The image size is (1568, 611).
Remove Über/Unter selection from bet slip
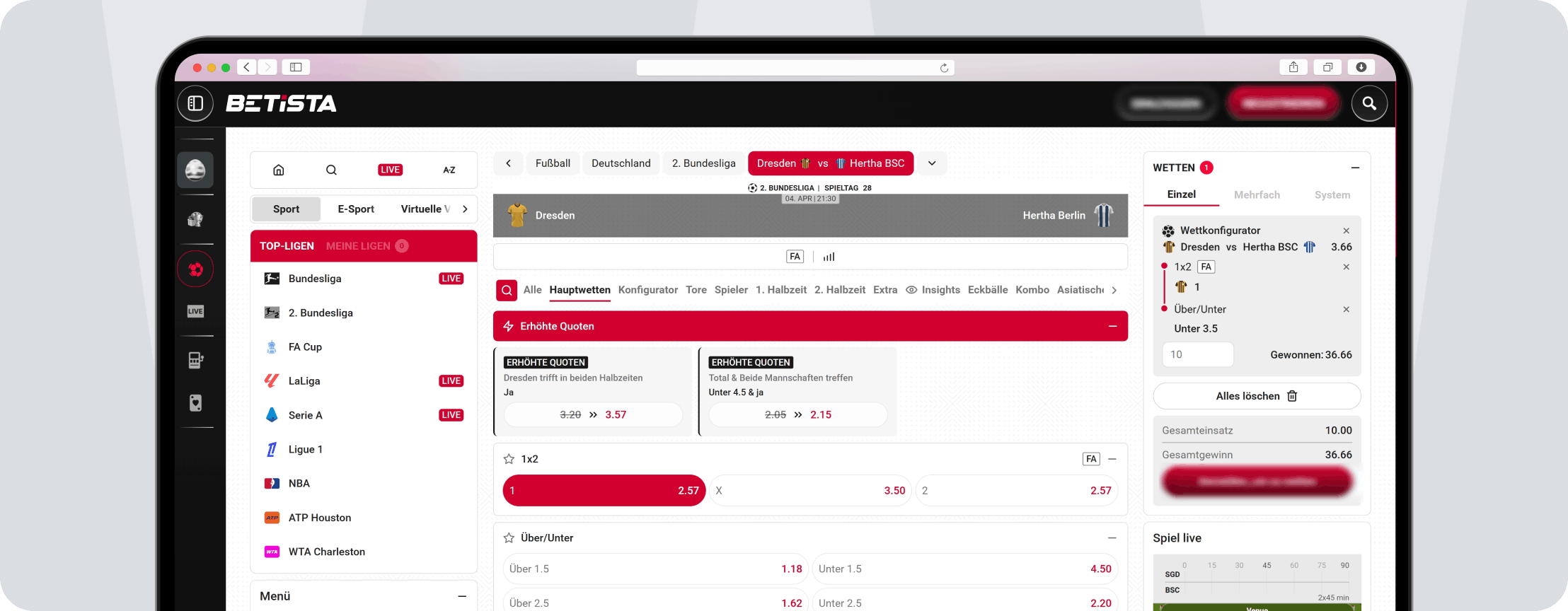[1347, 309]
